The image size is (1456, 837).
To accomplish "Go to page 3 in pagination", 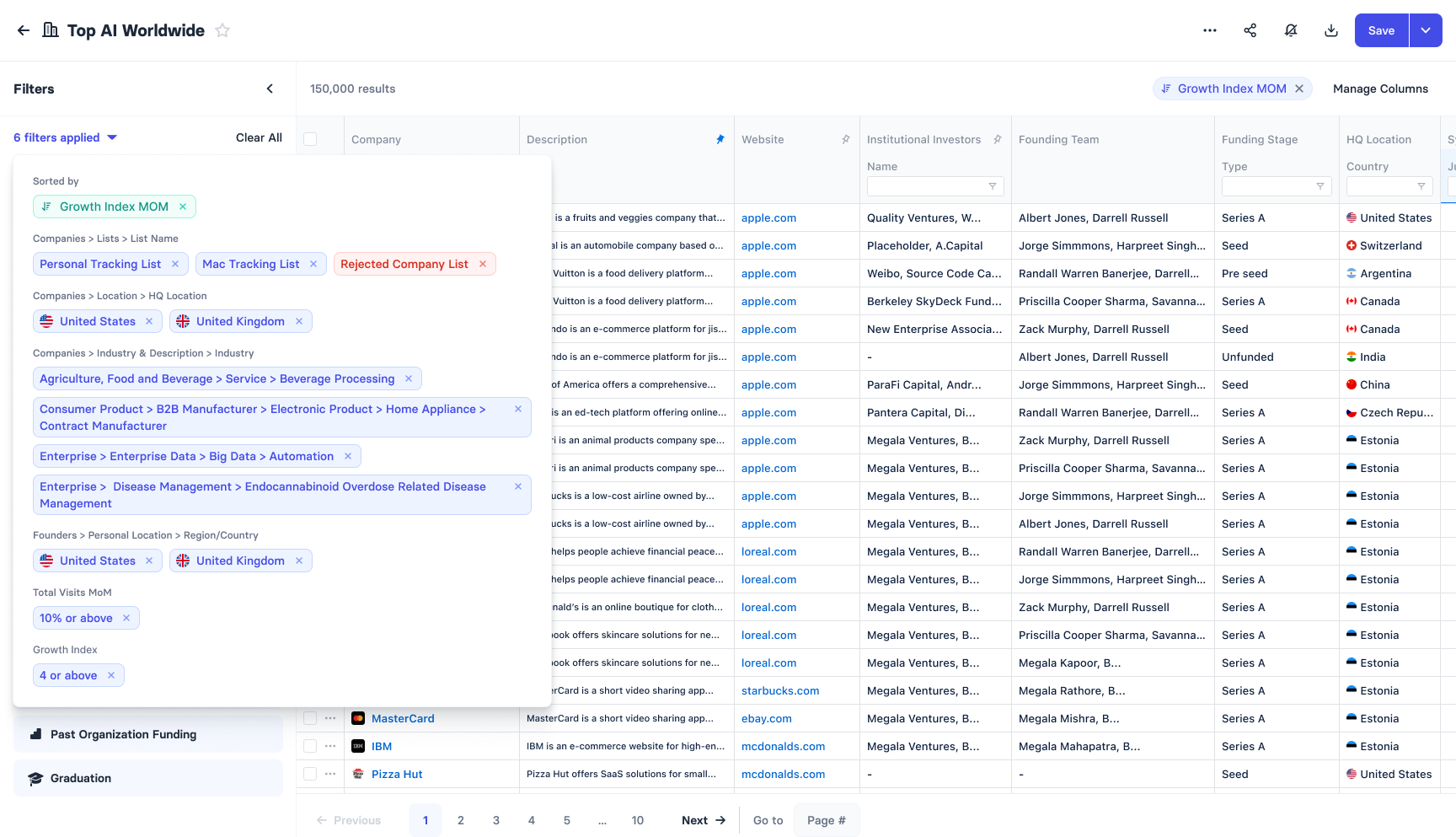I will click(496, 820).
